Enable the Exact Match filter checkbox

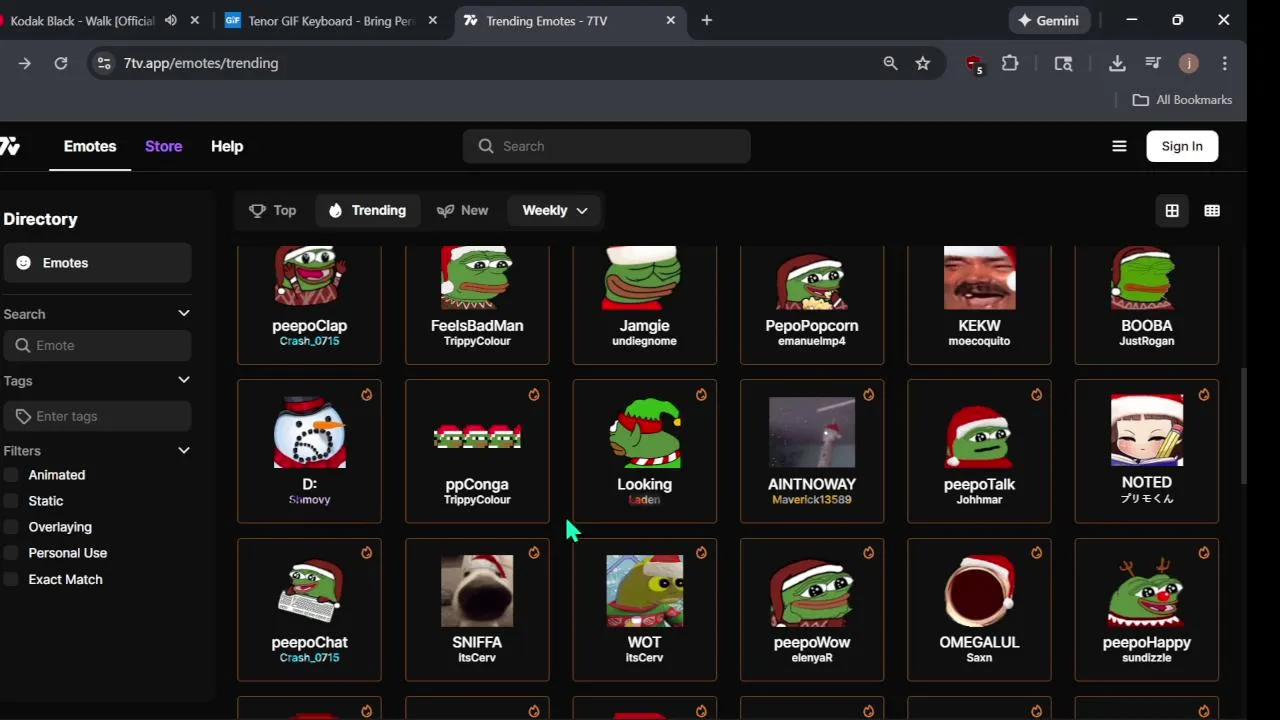tap(11, 579)
